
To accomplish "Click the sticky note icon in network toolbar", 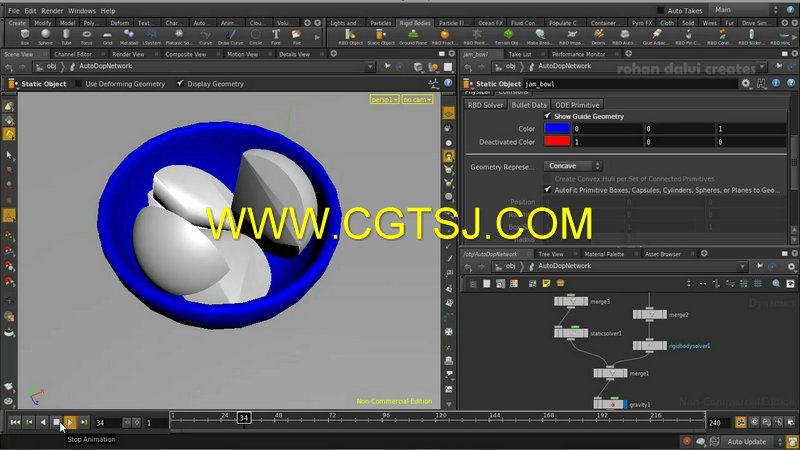I will point(546,284).
